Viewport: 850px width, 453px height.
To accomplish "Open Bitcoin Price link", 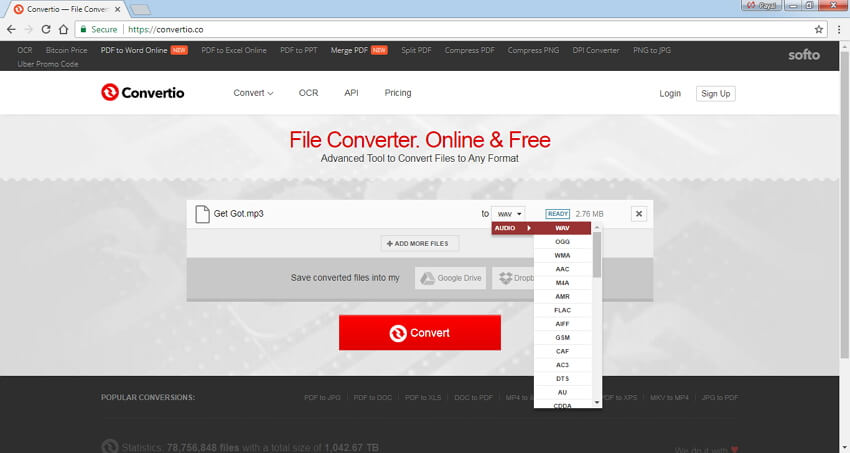I will (x=66, y=50).
